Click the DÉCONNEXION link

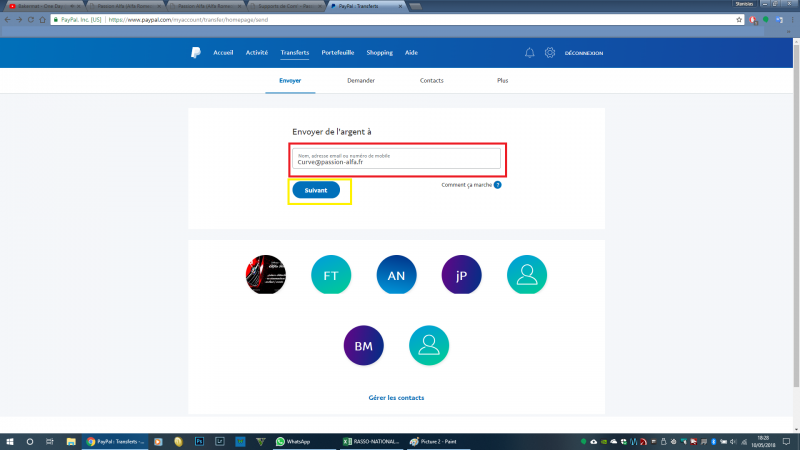tap(584, 53)
